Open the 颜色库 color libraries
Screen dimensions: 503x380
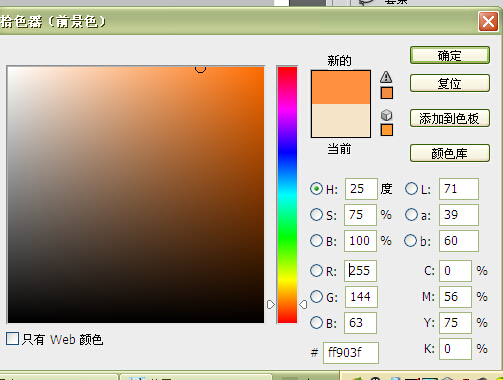(x=450, y=153)
